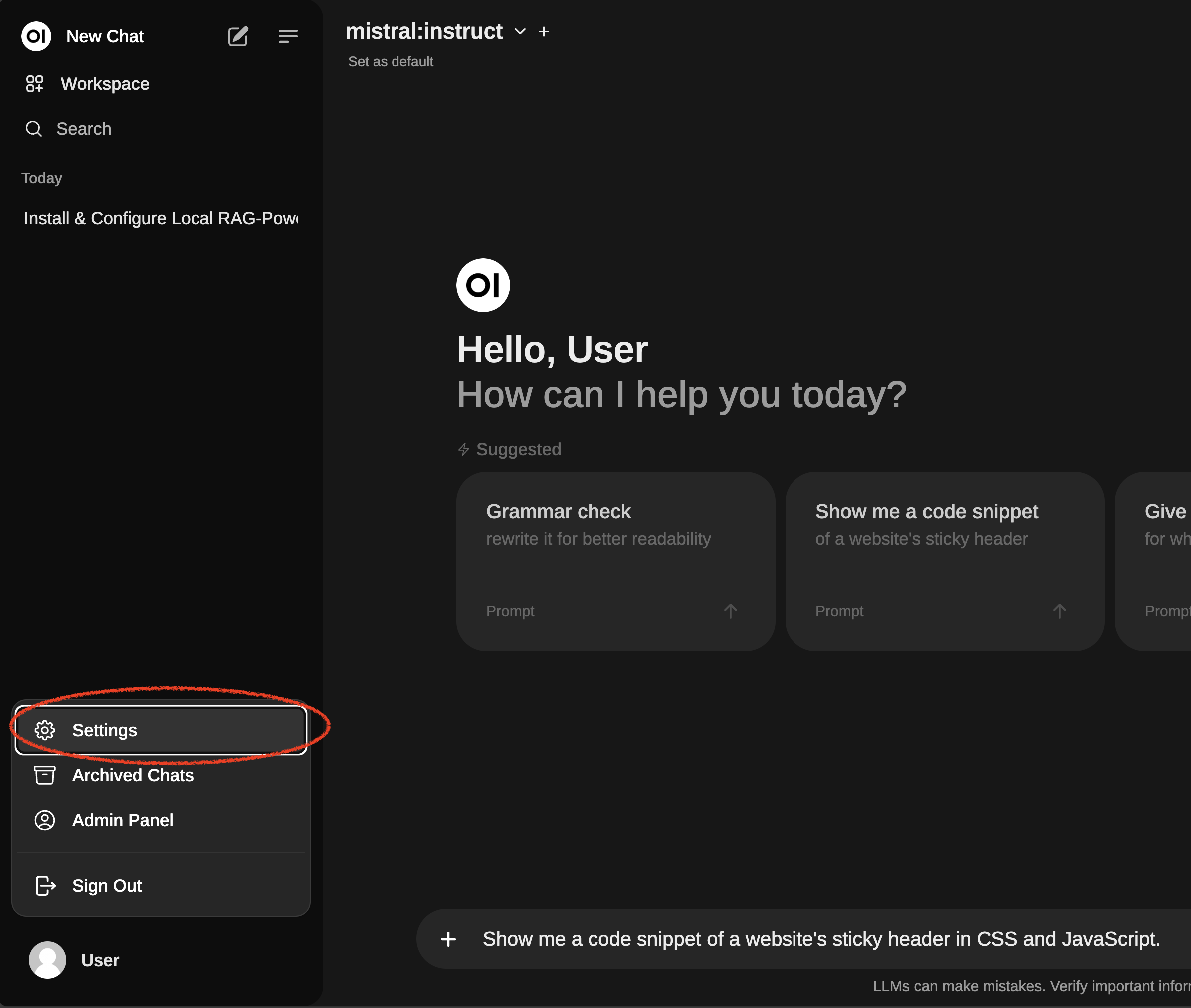Click the Grammar check send arrow

(x=730, y=611)
